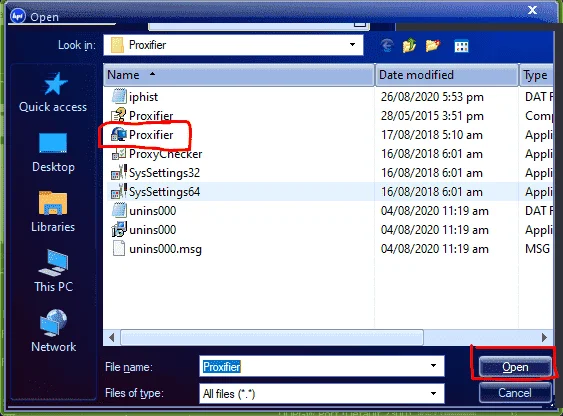Select unins000 DAT file icon

click(119, 210)
